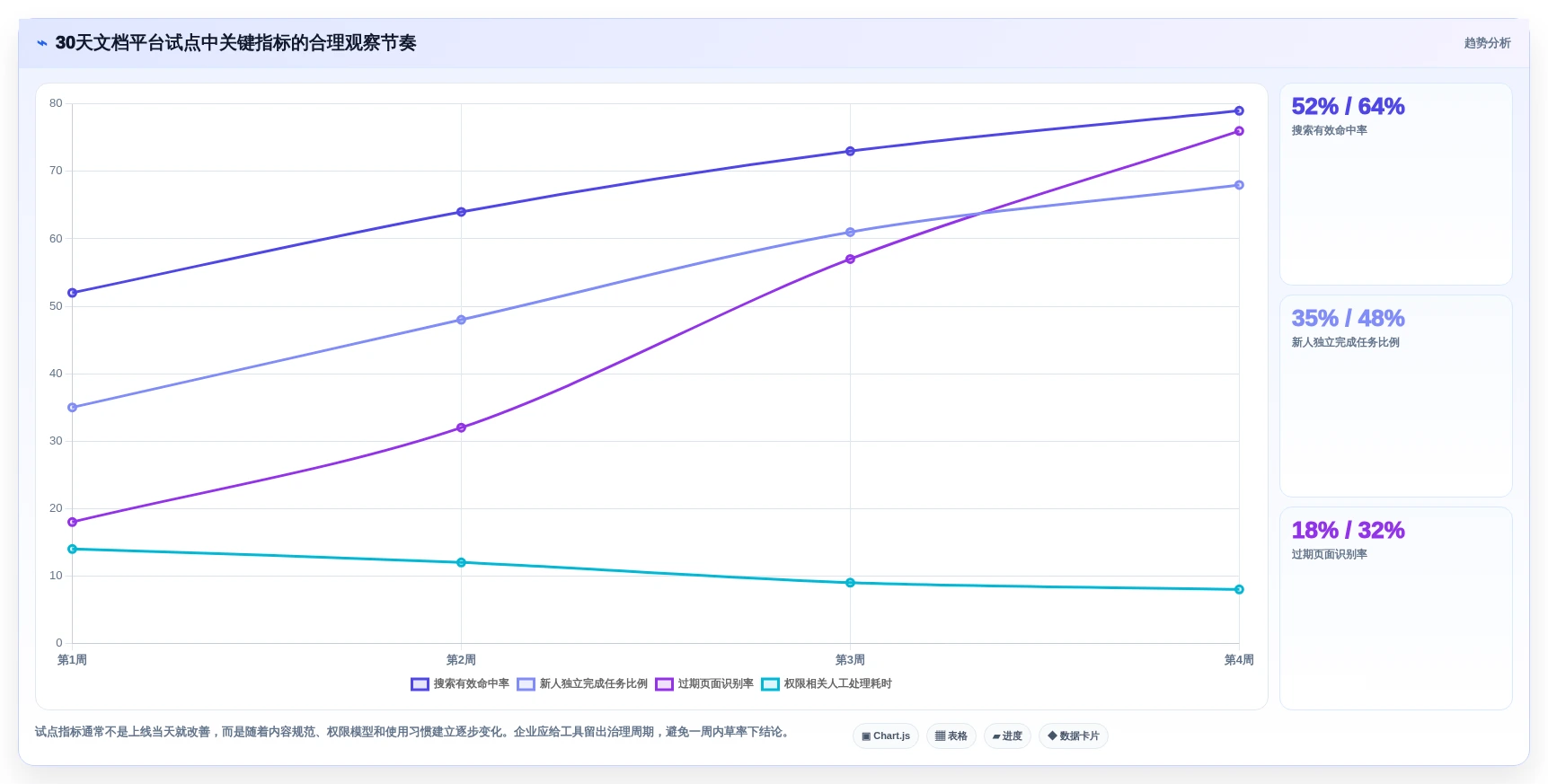Open the 18% / 32% 过期页面识别率 card
Image resolution: width=1548 pixels, height=784 pixels.
[x=1395, y=608]
